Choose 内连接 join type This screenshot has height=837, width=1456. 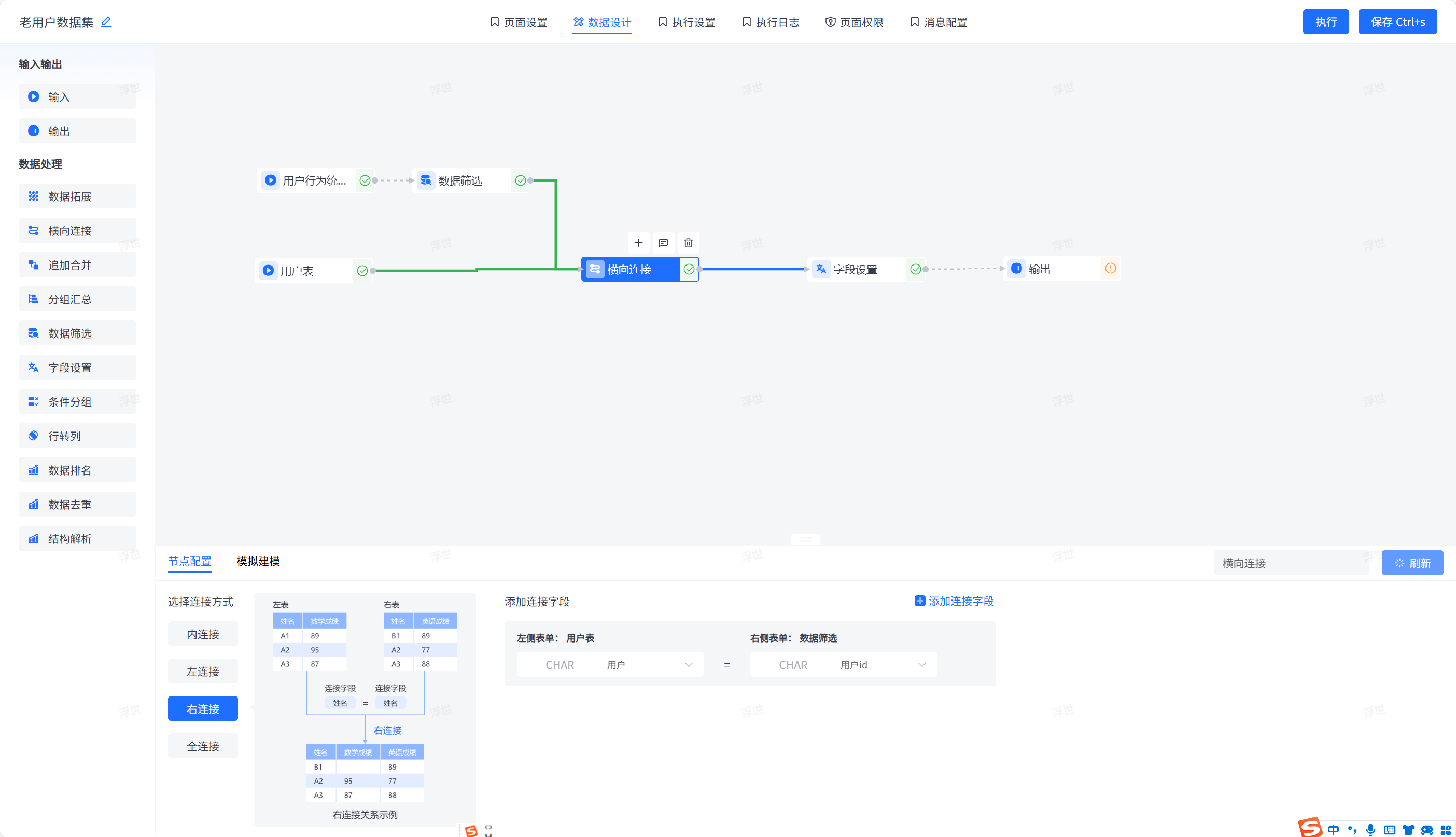click(x=202, y=634)
